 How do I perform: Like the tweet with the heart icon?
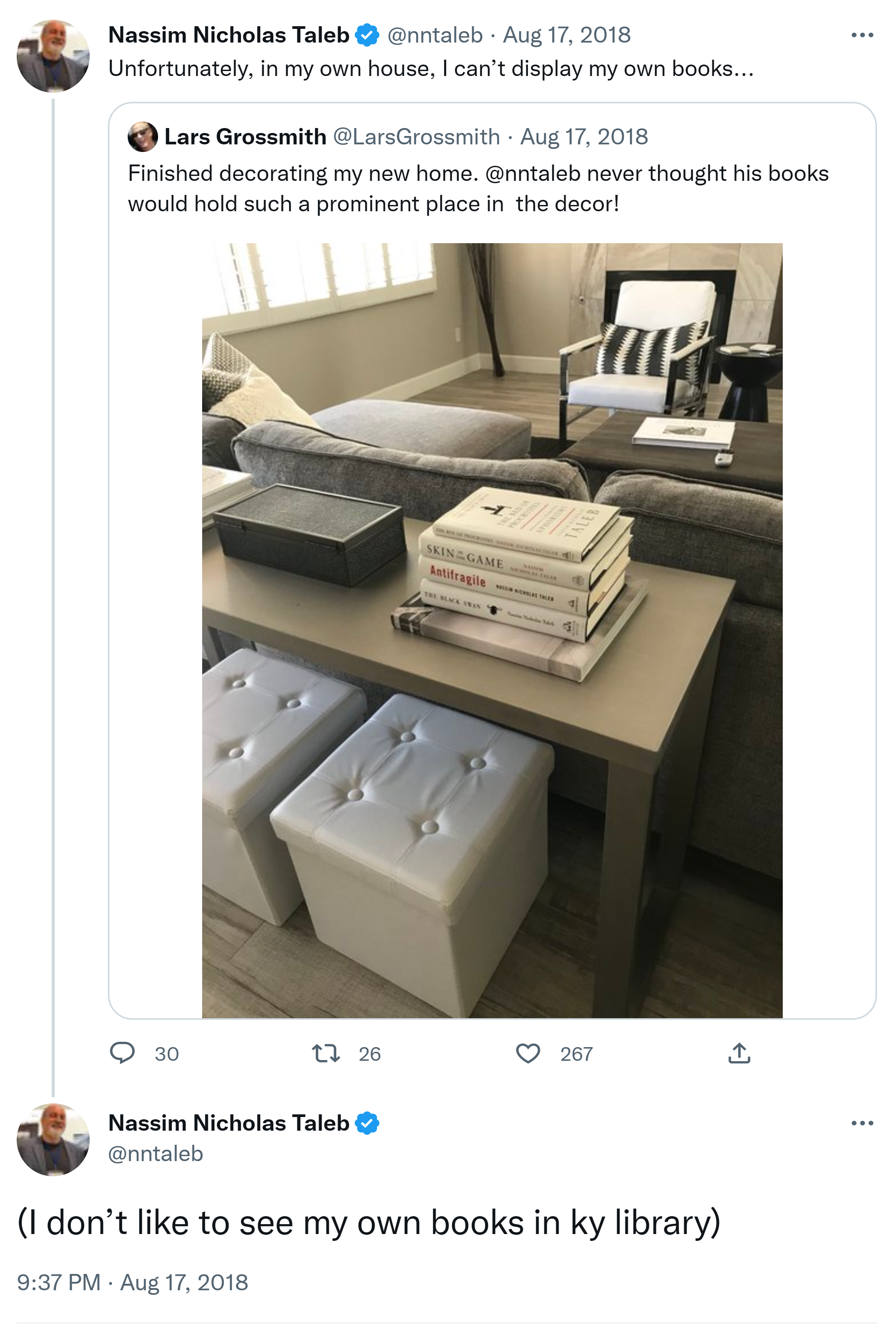pyautogui.click(x=527, y=1053)
